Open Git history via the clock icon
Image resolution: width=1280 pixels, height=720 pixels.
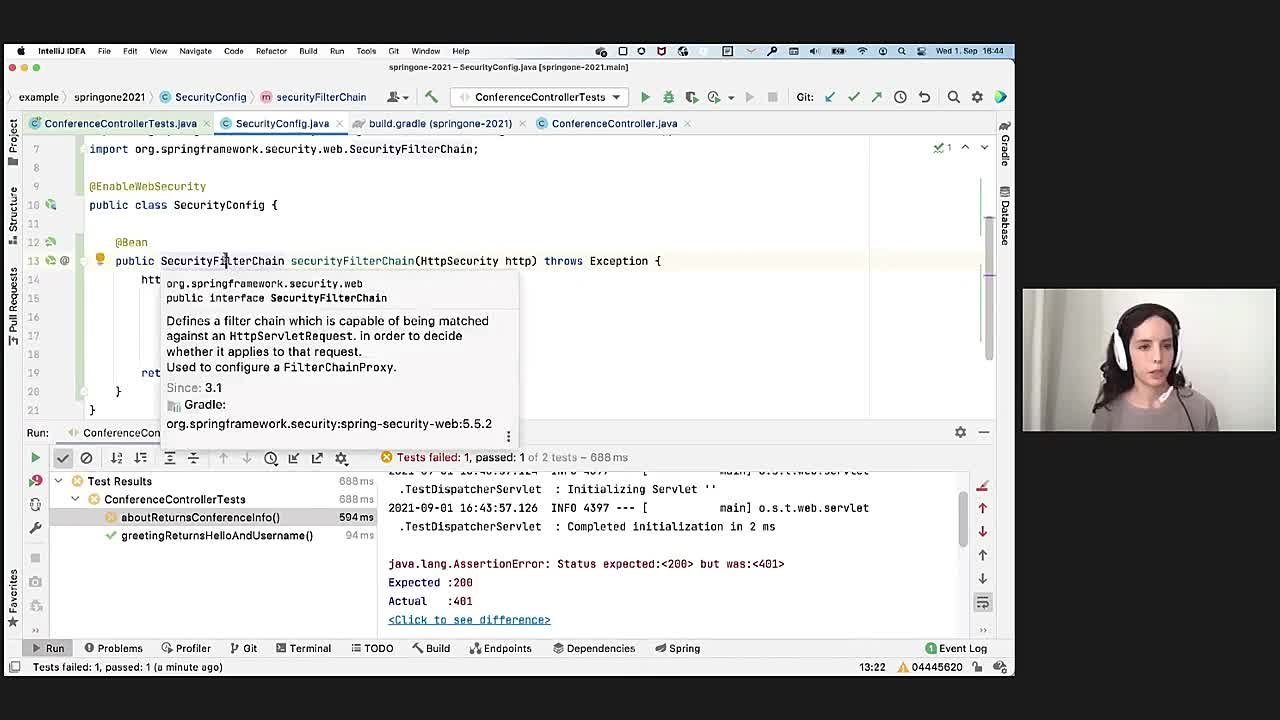click(900, 97)
